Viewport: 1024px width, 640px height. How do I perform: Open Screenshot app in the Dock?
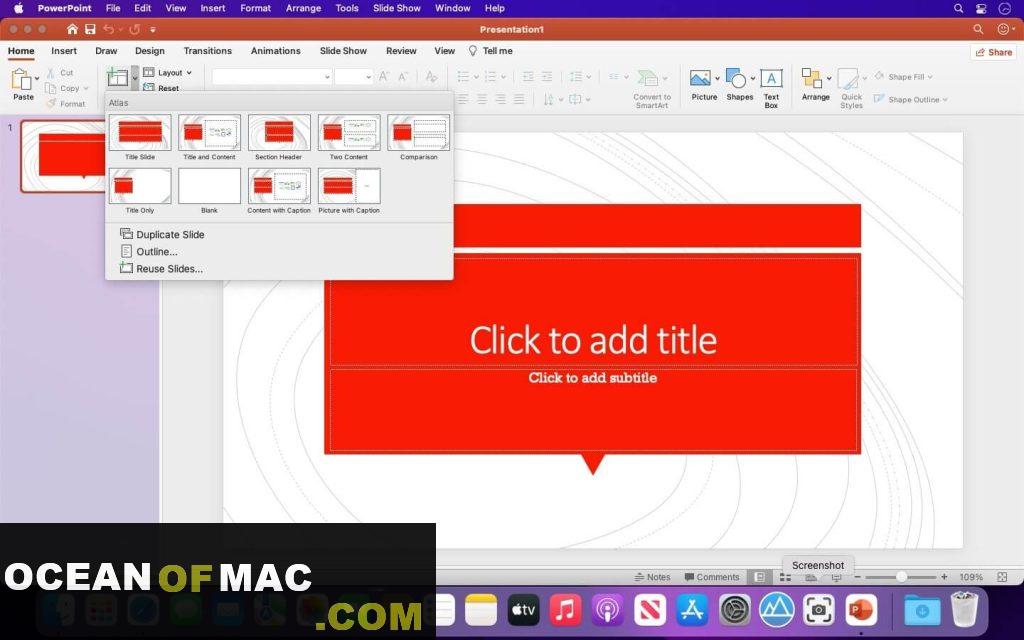point(818,611)
